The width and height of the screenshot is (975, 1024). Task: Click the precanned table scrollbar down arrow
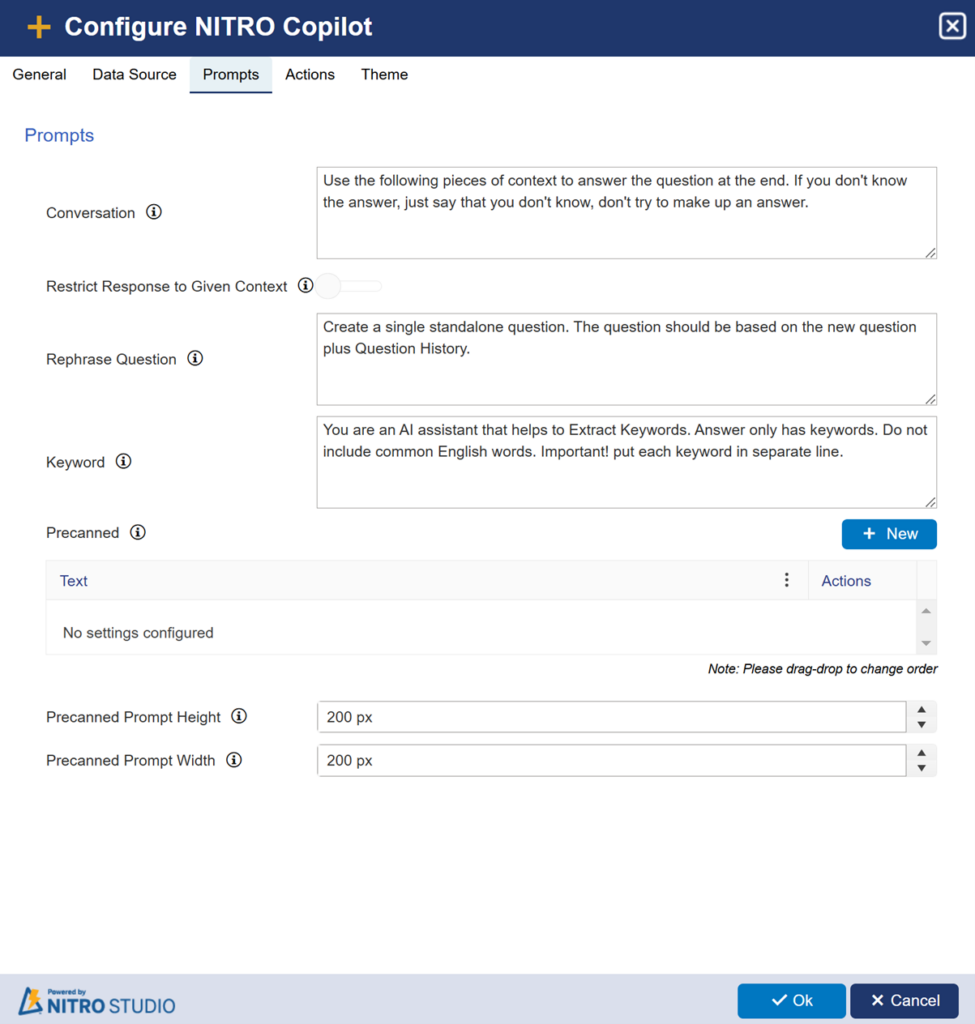click(x=926, y=643)
